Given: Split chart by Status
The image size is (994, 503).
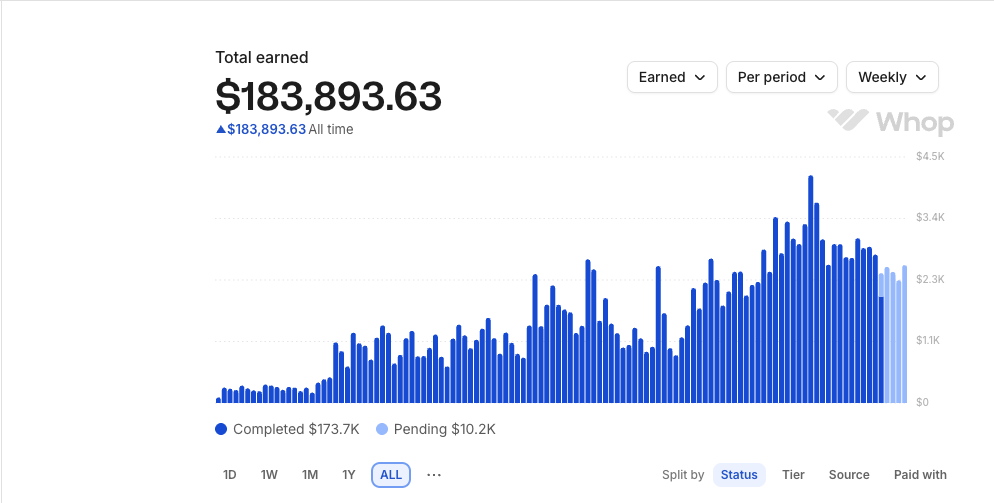Looking at the screenshot, I should coord(739,474).
